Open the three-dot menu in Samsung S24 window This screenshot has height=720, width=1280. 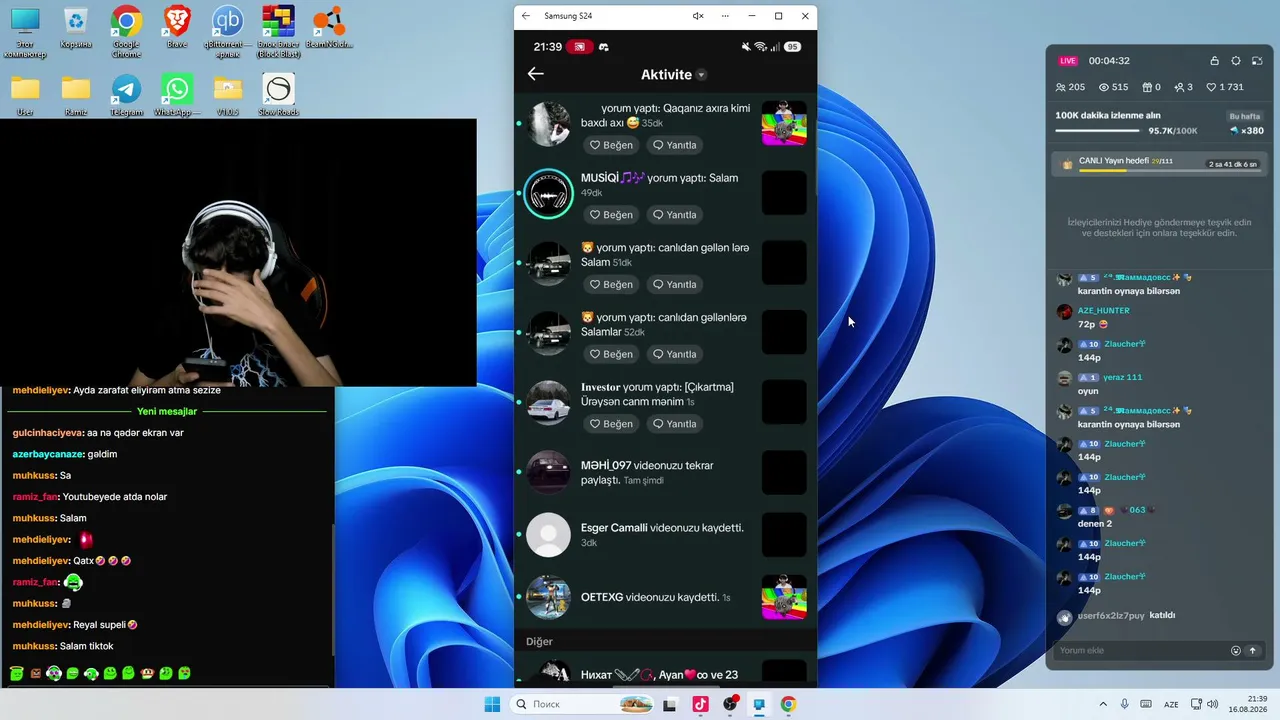click(725, 16)
